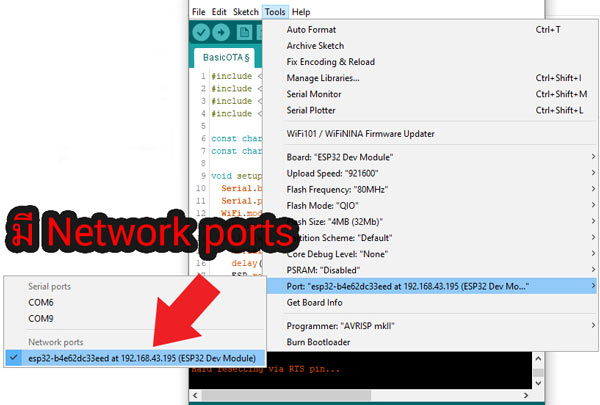Toggle the esp32-b4e62dc33eed network port checkmark
Viewport: 600px width, 405px height.
click(x=135, y=358)
